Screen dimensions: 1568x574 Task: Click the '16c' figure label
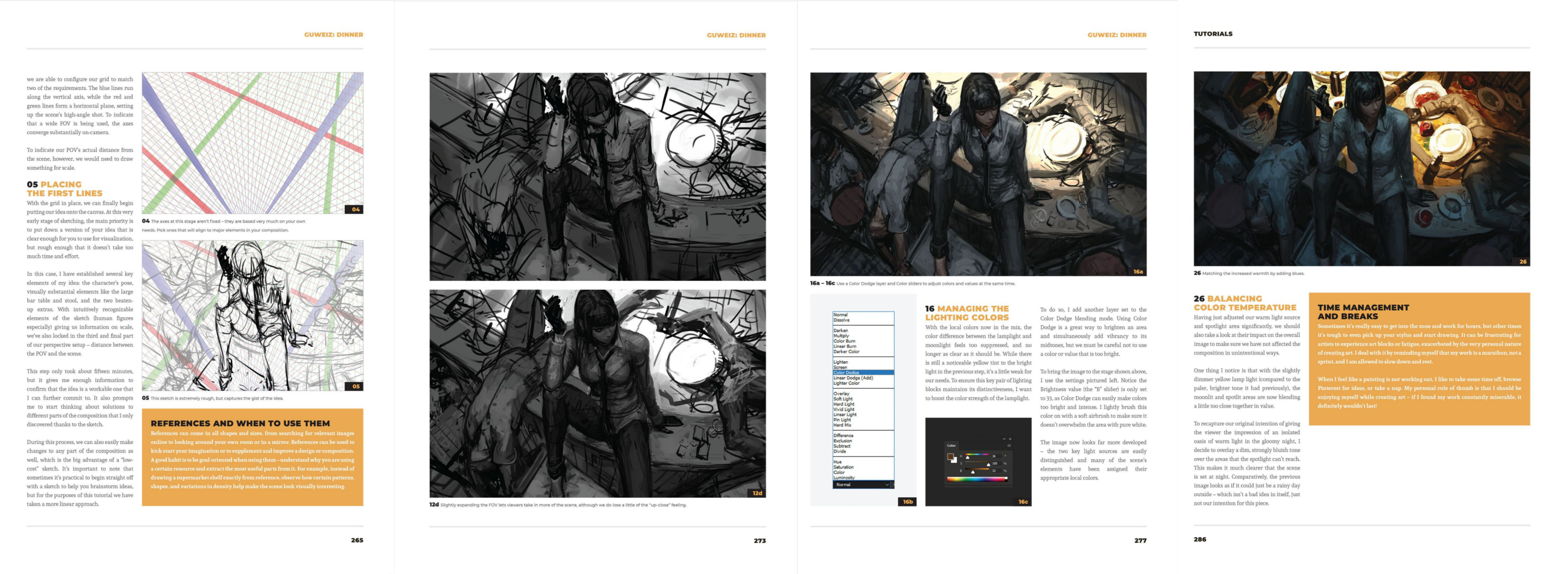pyautogui.click(x=1023, y=502)
